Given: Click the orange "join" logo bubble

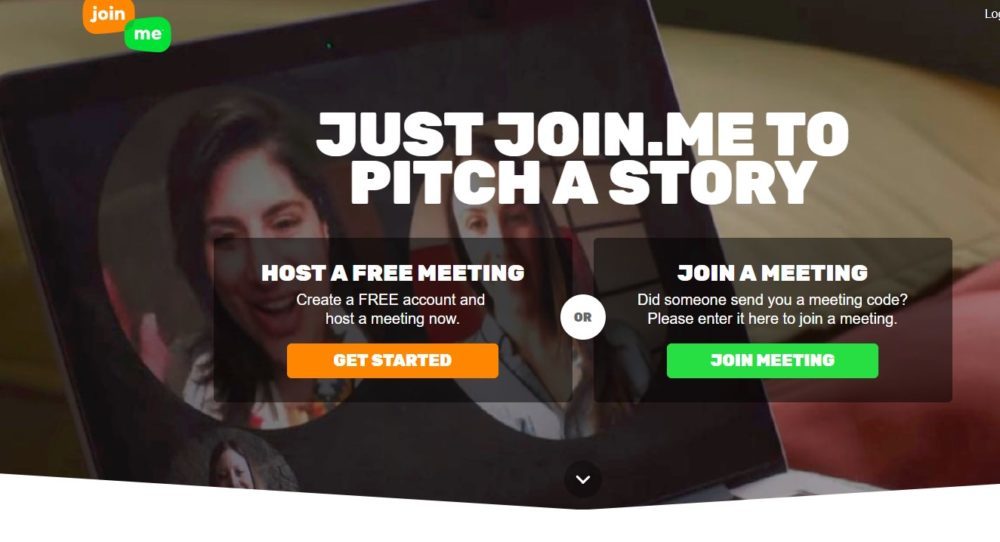Looking at the screenshot, I should 108,15.
